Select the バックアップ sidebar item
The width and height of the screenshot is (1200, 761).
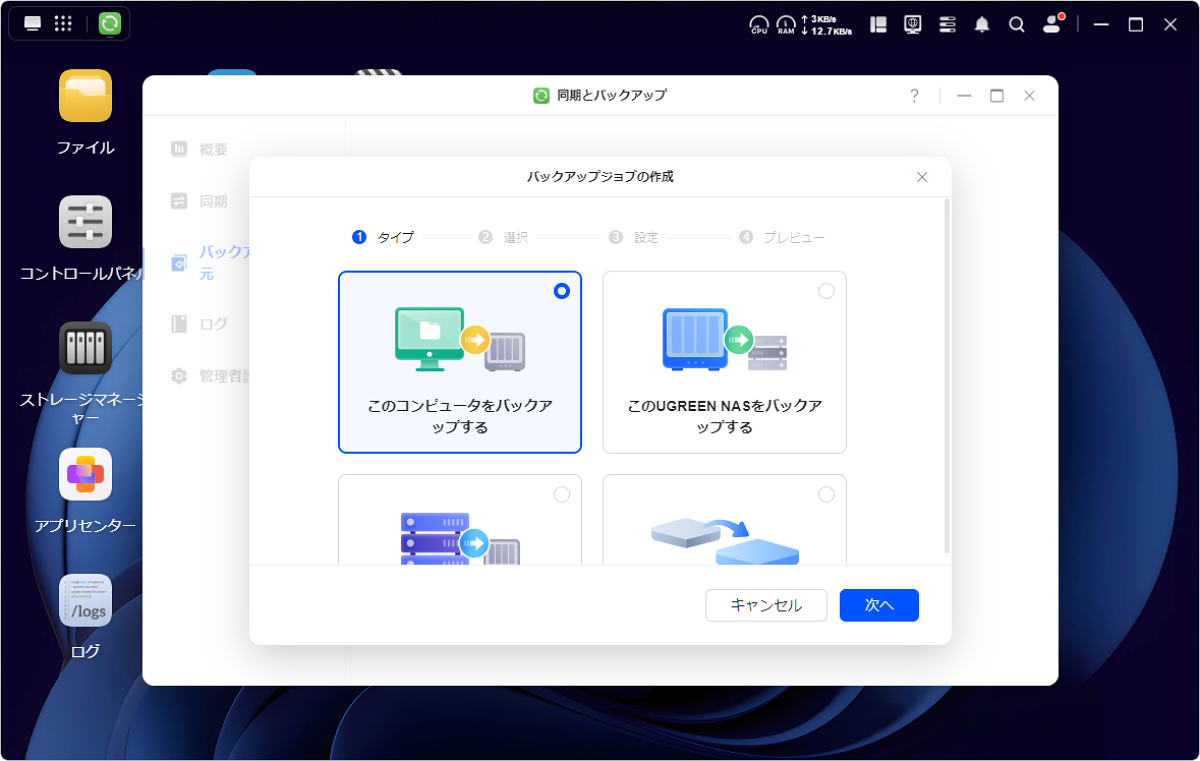click(209, 263)
